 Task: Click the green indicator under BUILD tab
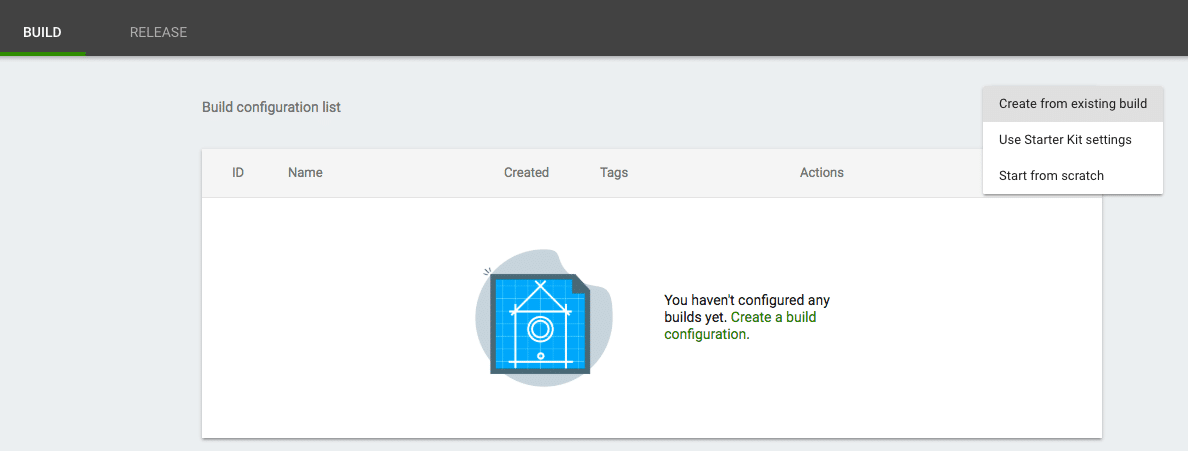pyautogui.click(x=42, y=53)
